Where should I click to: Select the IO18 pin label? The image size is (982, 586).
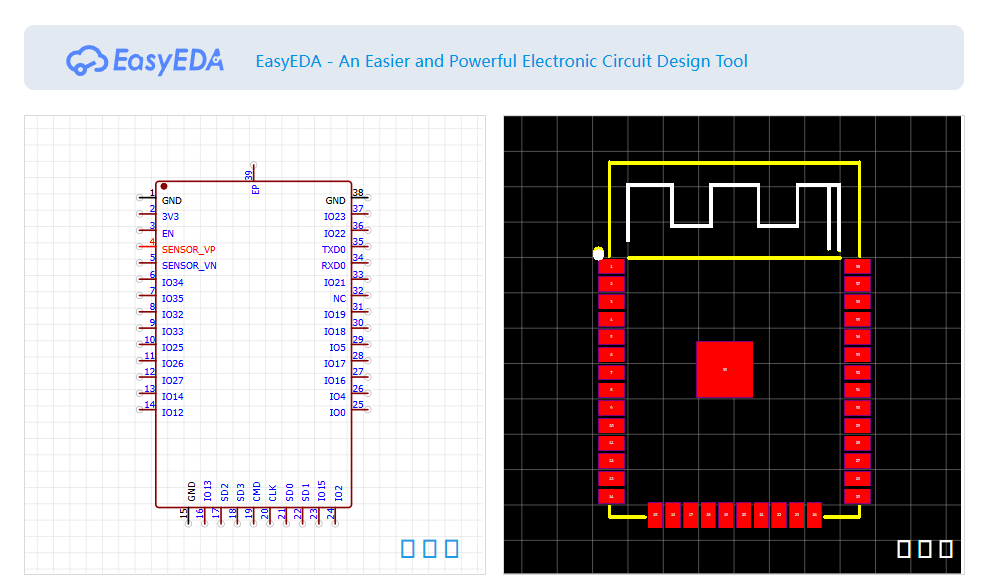point(334,331)
